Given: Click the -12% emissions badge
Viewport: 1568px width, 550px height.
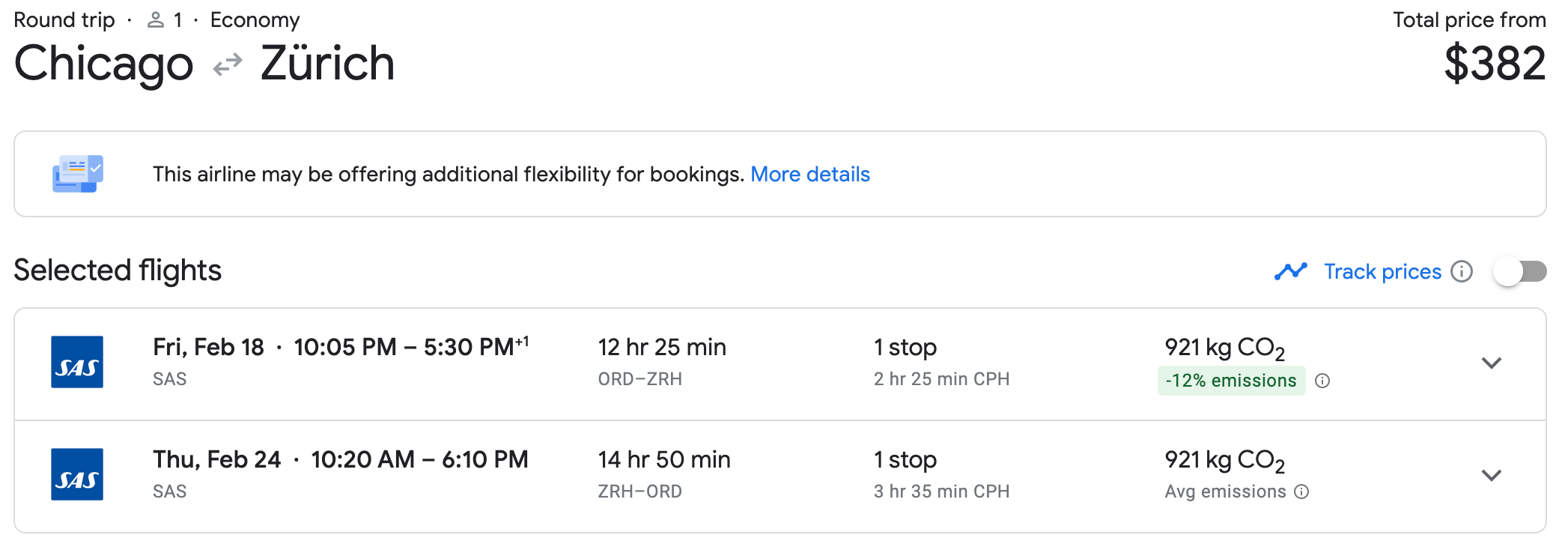Looking at the screenshot, I should click(x=1231, y=381).
